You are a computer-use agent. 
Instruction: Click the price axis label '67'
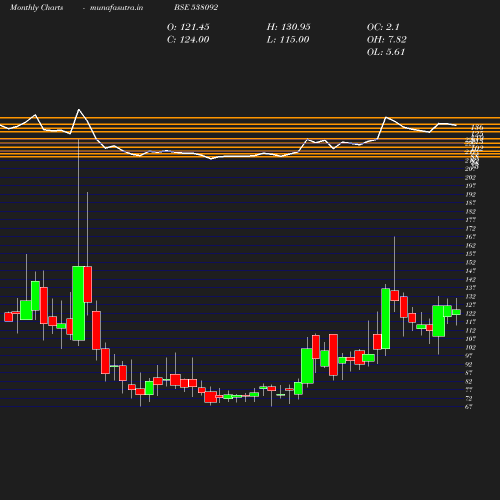tap(469, 407)
